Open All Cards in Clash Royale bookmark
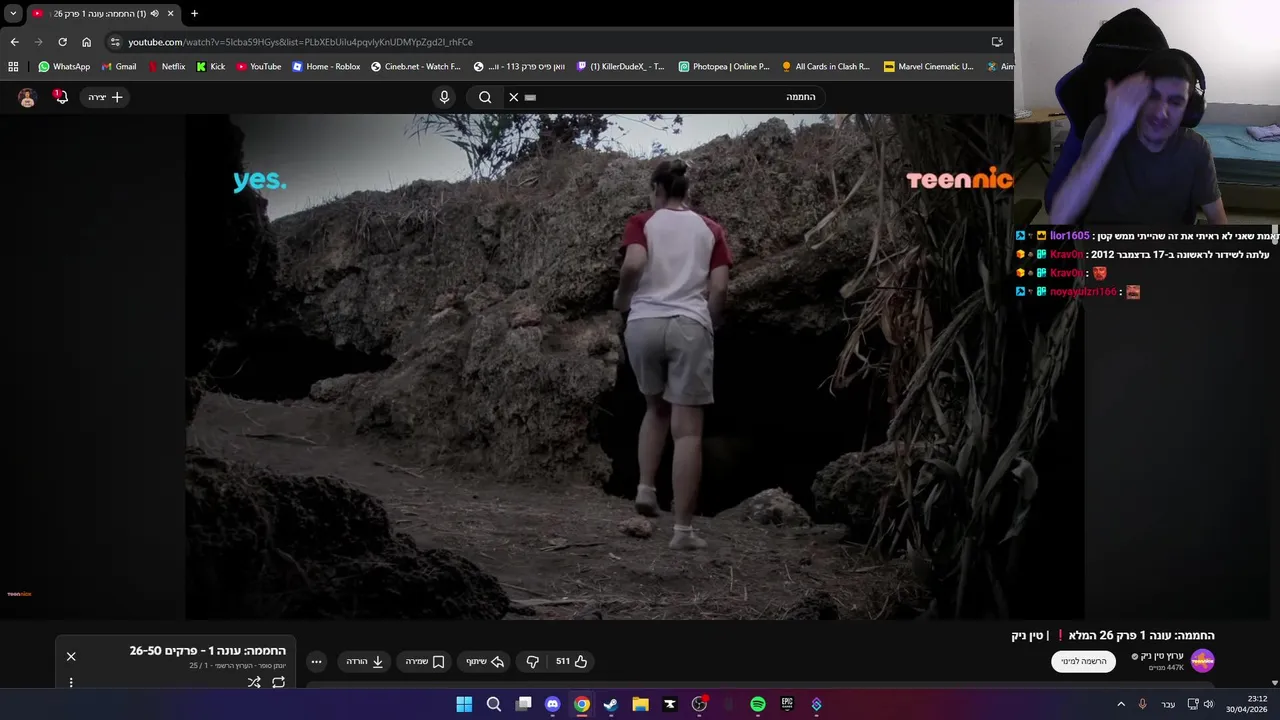 [x=826, y=67]
